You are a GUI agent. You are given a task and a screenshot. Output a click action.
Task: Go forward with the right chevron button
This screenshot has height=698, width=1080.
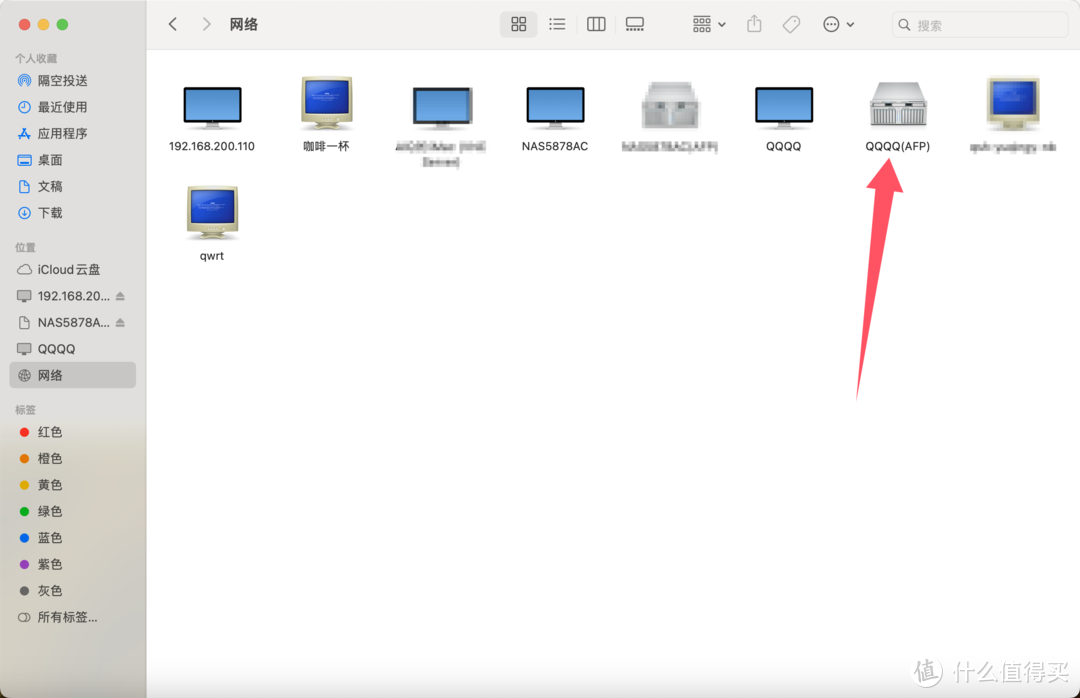[206, 25]
